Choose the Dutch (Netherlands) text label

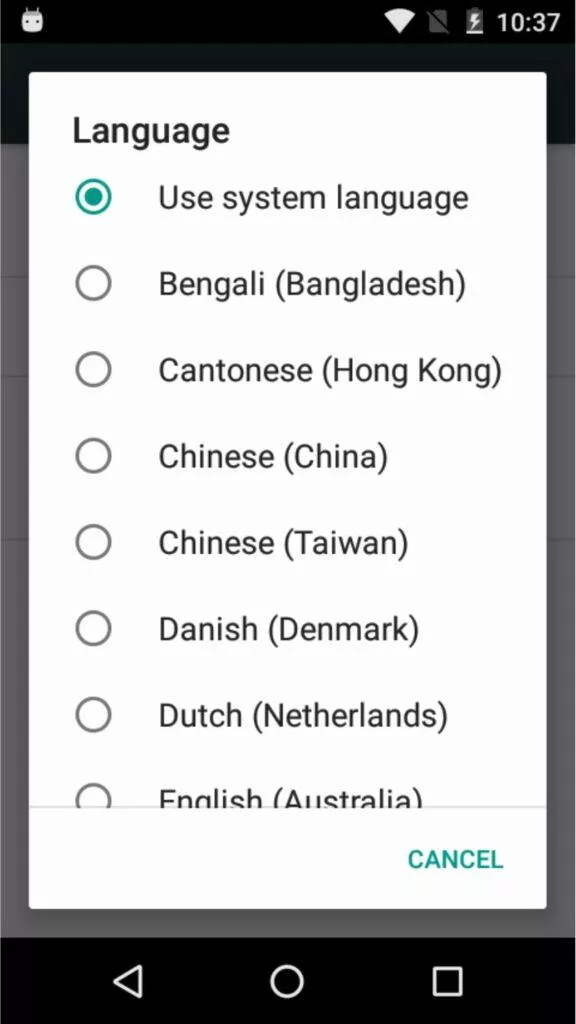pyautogui.click(x=303, y=715)
